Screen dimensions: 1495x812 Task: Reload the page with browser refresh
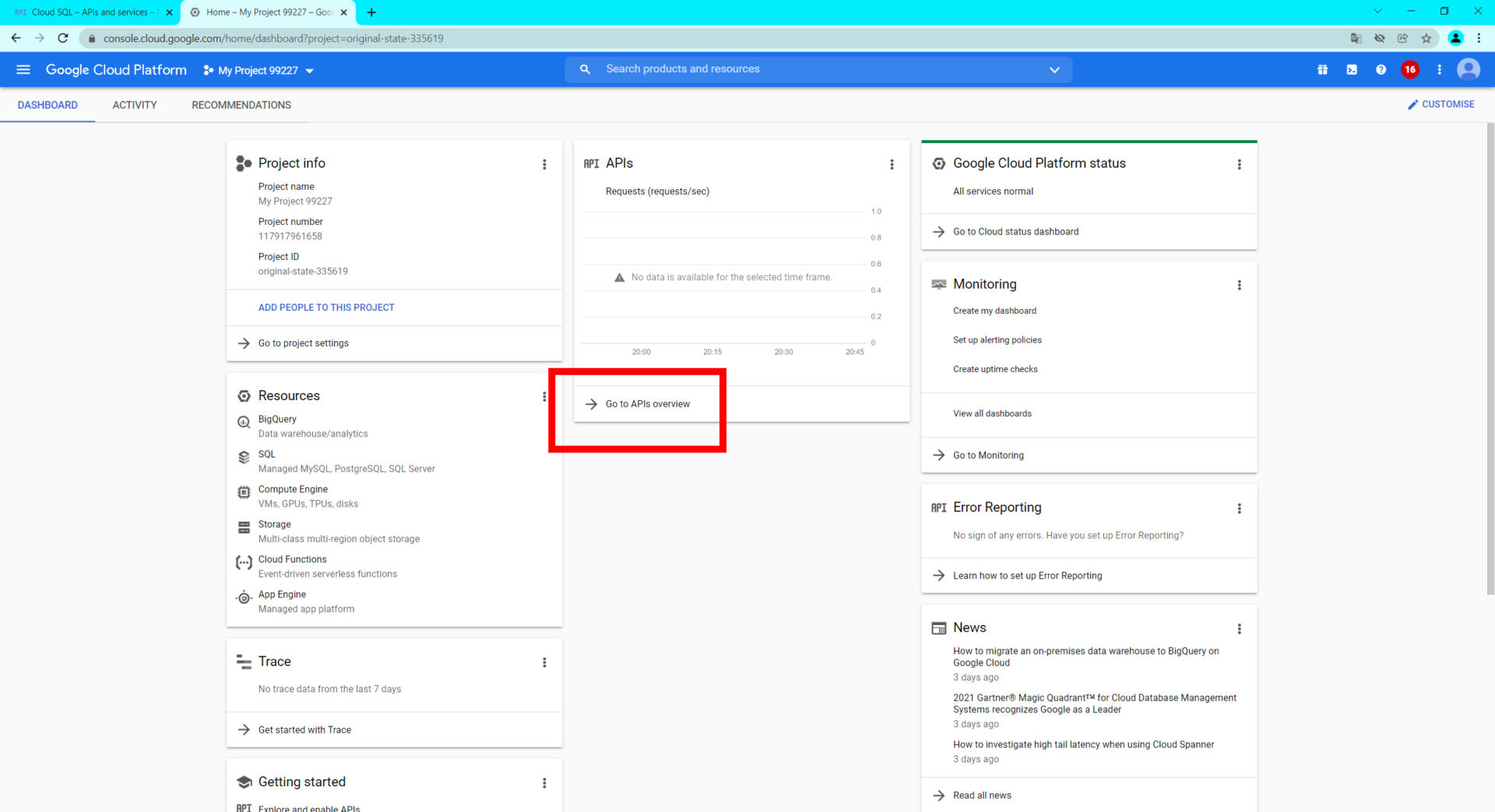click(x=63, y=37)
